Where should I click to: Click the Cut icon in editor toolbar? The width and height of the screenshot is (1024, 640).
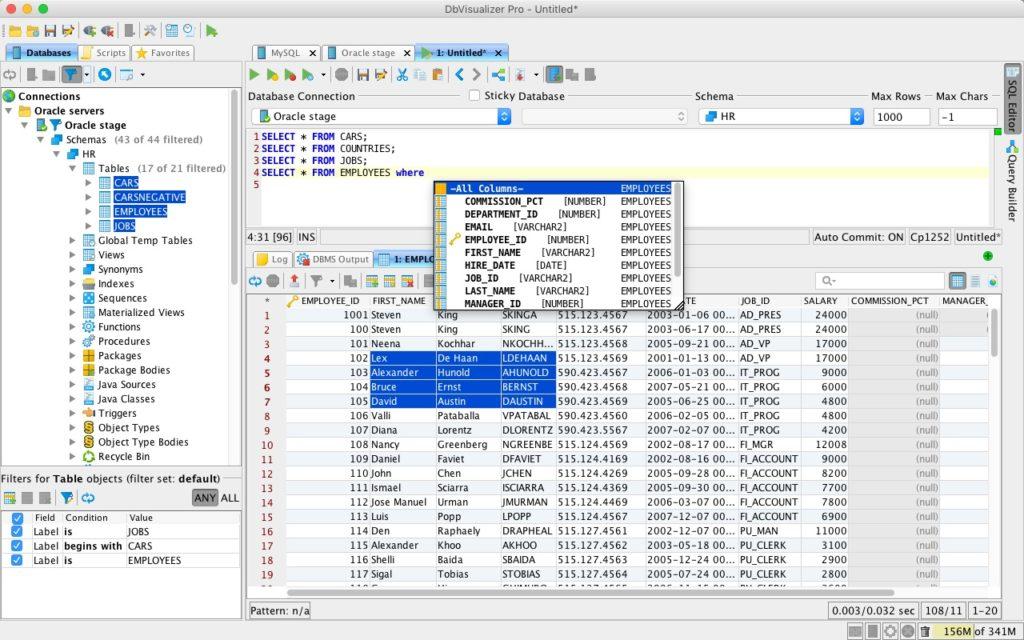pyautogui.click(x=401, y=75)
